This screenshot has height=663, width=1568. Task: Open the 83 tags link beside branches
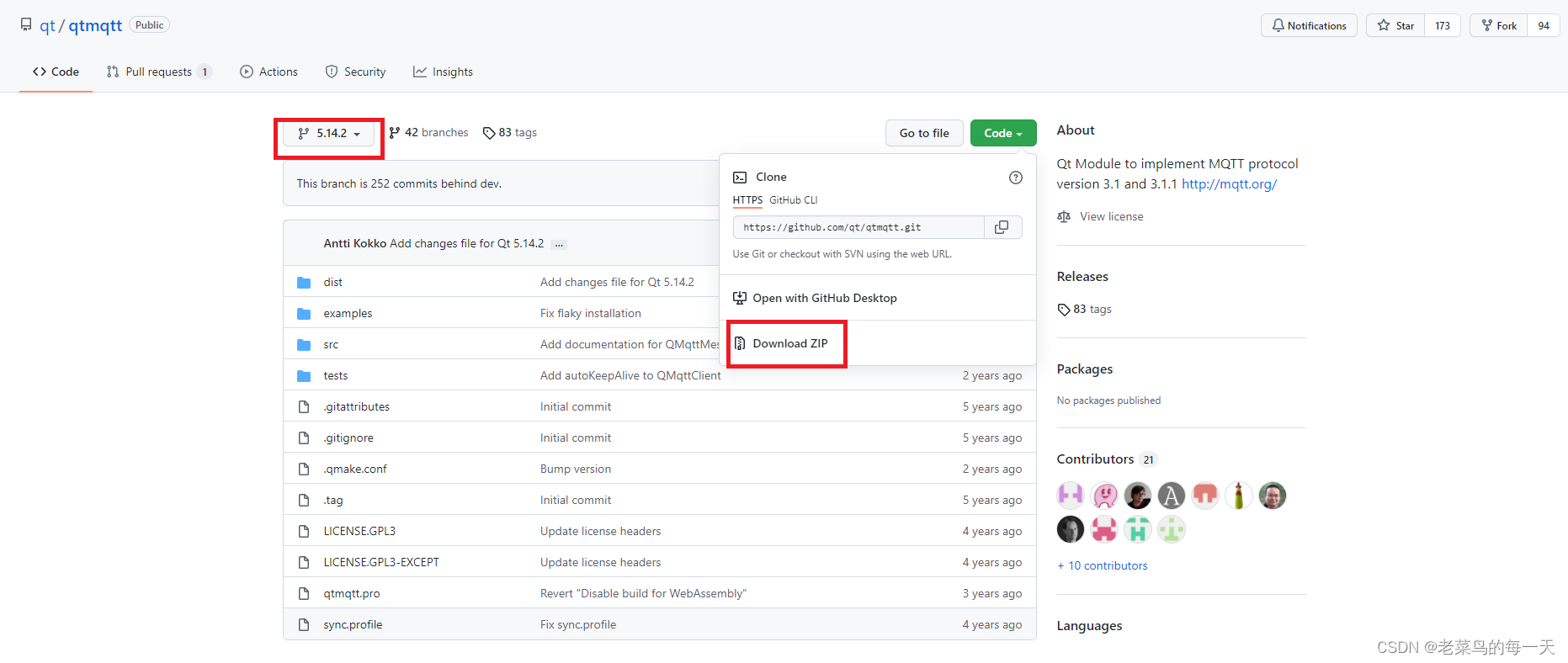[x=510, y=133]
